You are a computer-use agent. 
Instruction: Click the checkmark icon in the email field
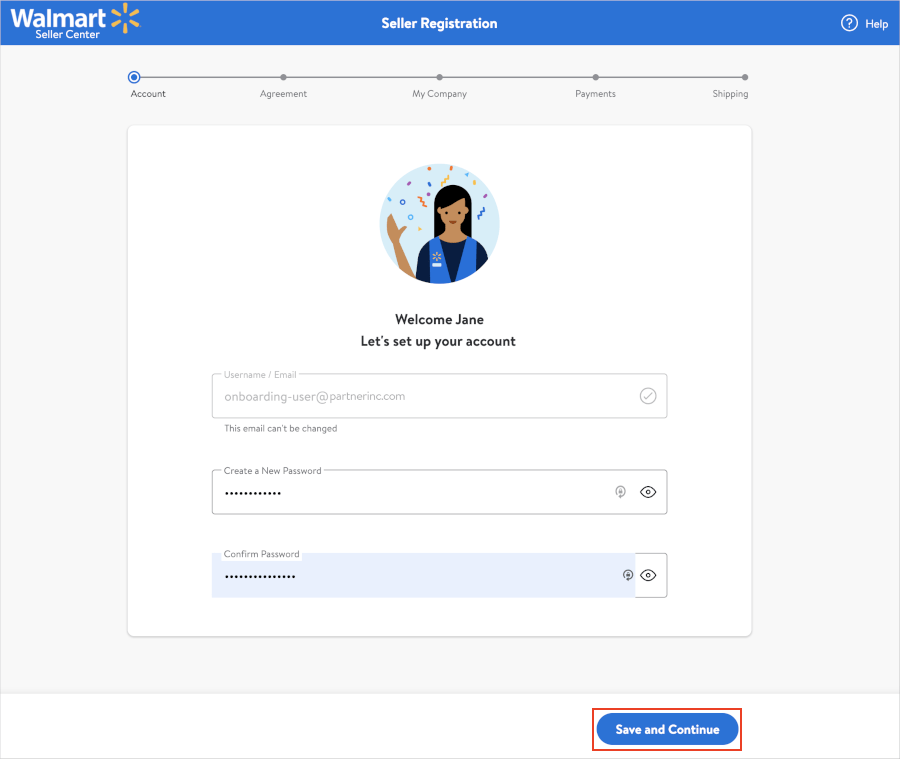[x=648, y=396]
